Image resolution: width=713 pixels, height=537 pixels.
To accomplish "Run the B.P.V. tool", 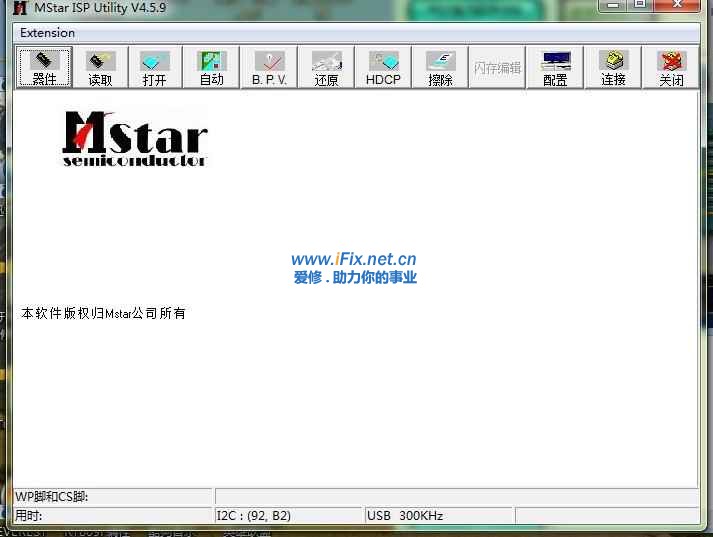I will click(269, 68).
